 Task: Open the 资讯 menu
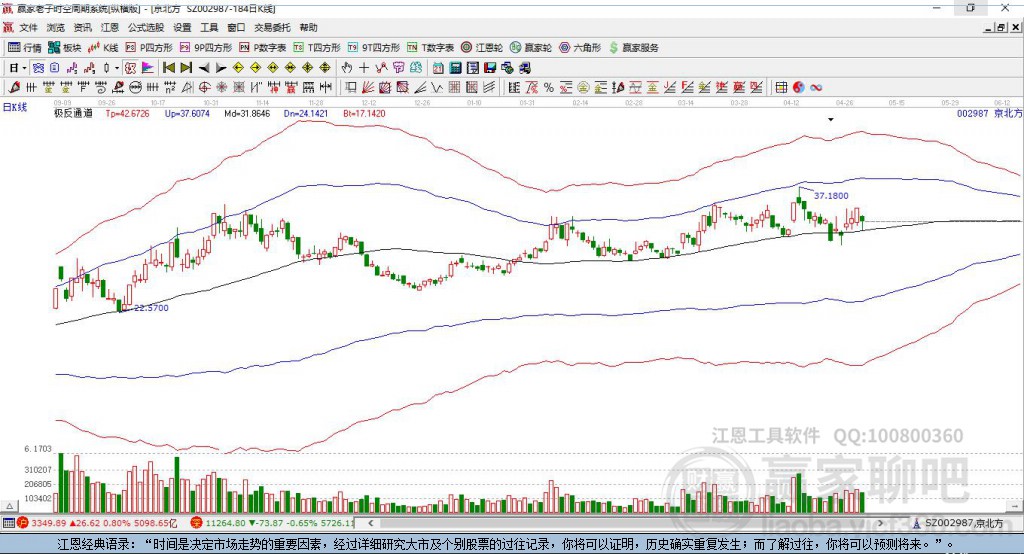point(82,27)
